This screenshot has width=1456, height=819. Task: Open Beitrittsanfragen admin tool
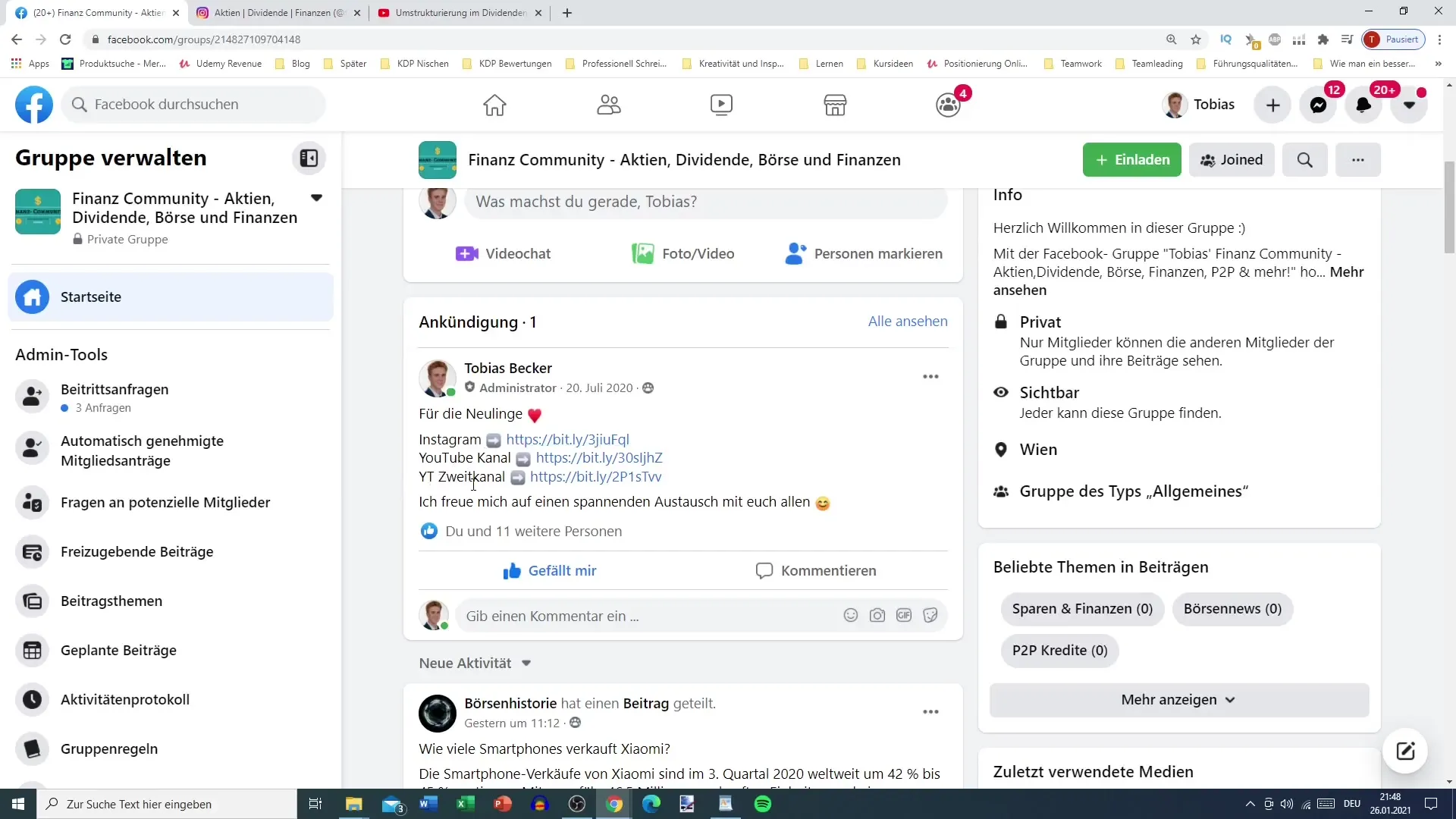(x=171, y=397)
